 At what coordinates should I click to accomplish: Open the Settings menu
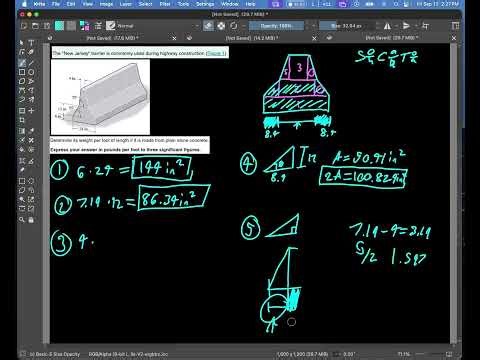coord(205,4)
